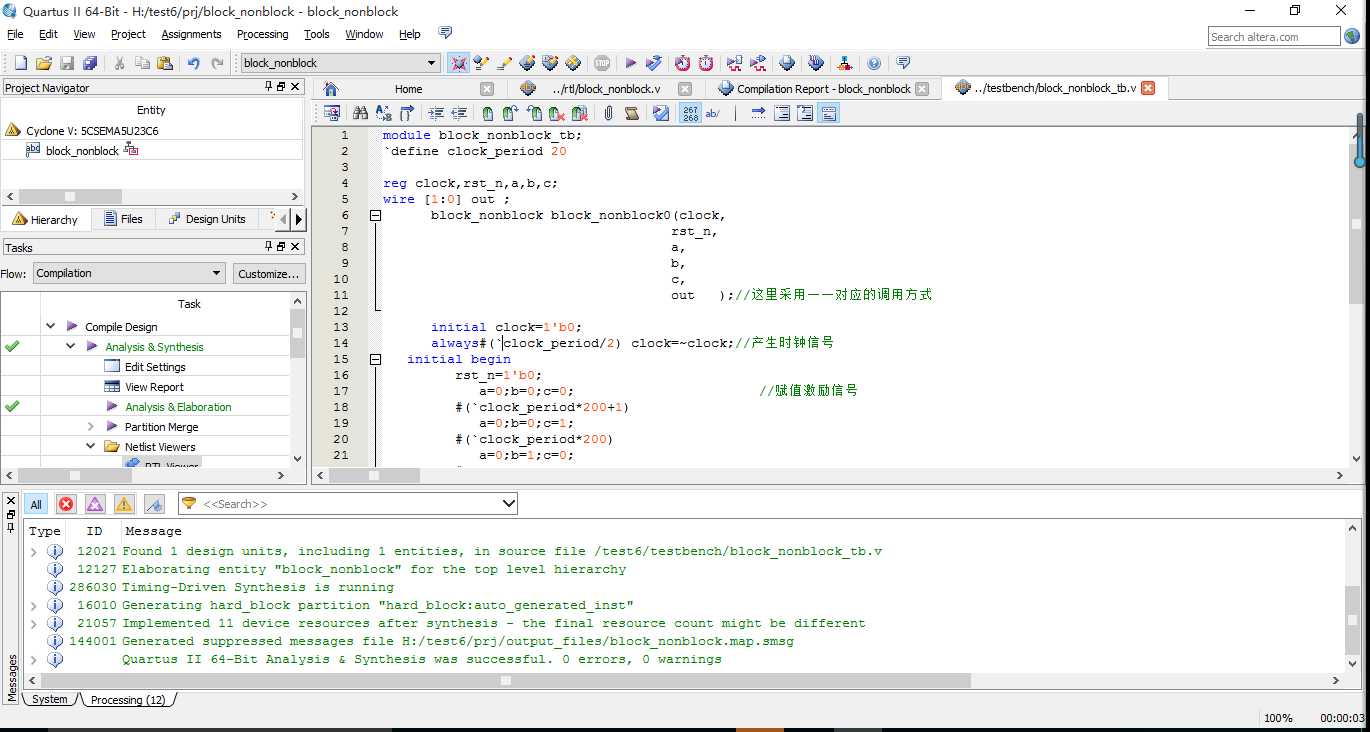Switch to the Files tab in Project Navigator

coord(122,219)
